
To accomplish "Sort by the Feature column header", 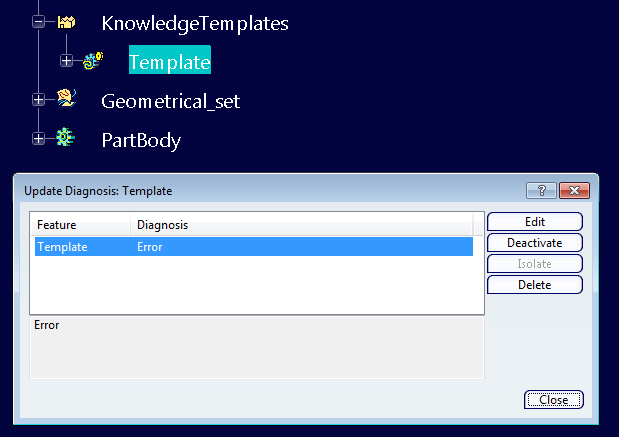I will coord(81,225).
